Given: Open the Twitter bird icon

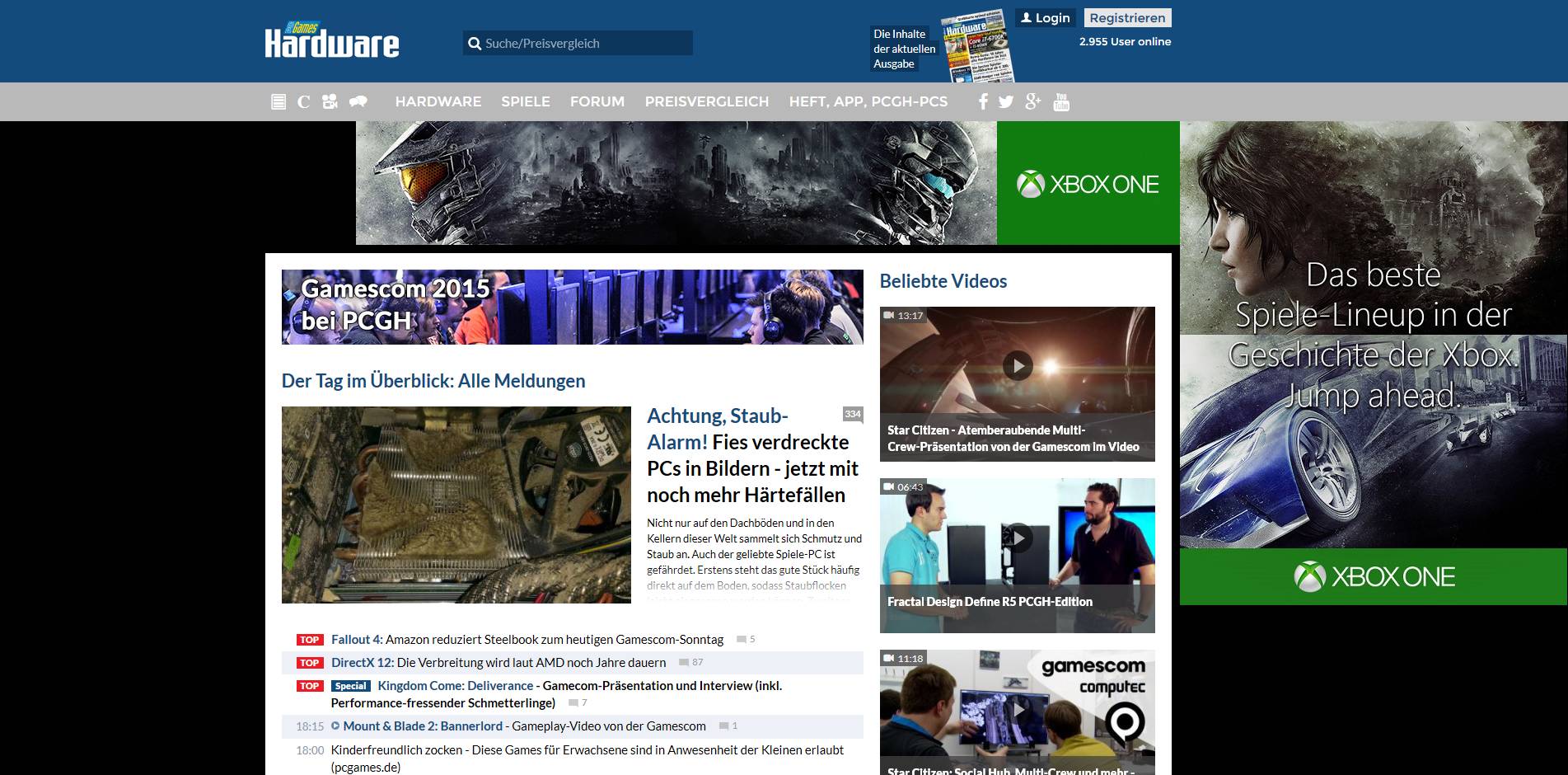Looking at the screenshot, I should 1006,102.
